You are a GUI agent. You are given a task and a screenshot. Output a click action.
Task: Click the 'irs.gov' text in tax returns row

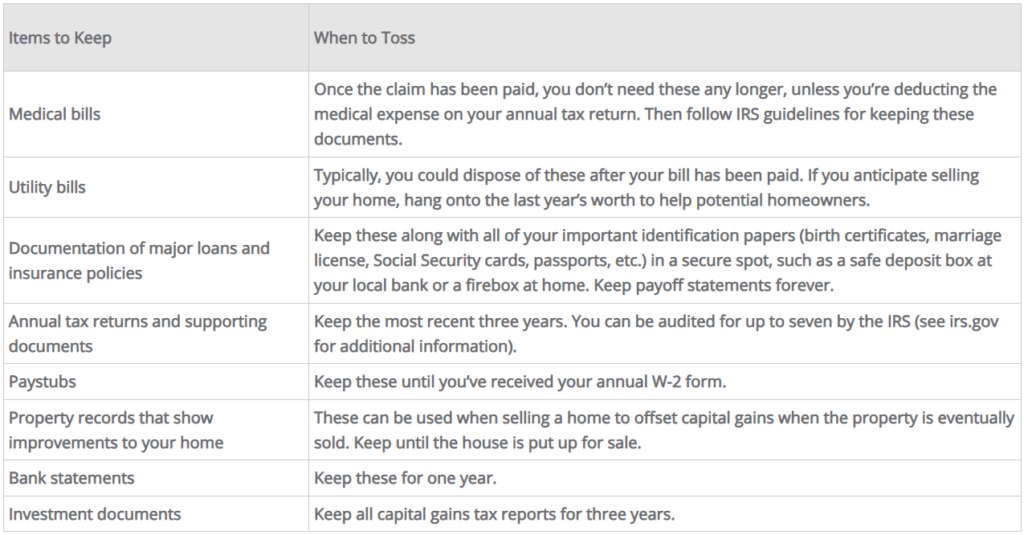coord(974,321)
